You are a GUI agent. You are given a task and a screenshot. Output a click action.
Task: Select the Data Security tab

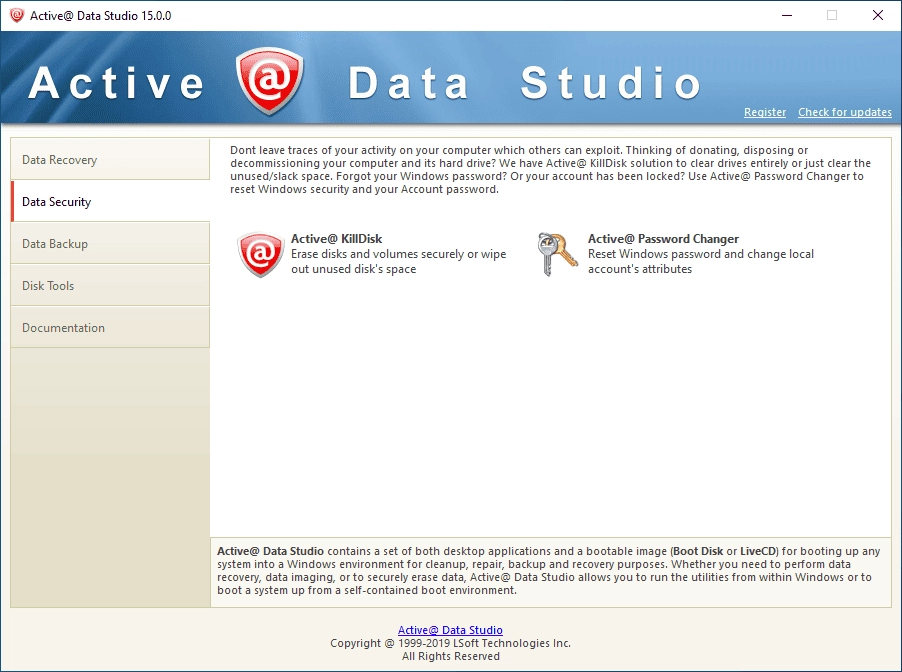pos(110,201)
